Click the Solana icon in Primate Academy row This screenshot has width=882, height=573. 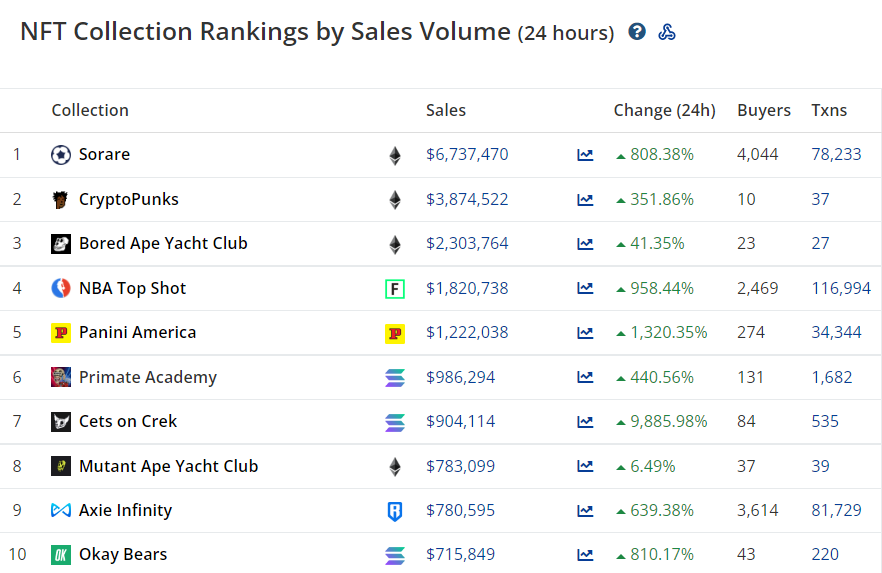pyautogui.click(x=395, y=377)
